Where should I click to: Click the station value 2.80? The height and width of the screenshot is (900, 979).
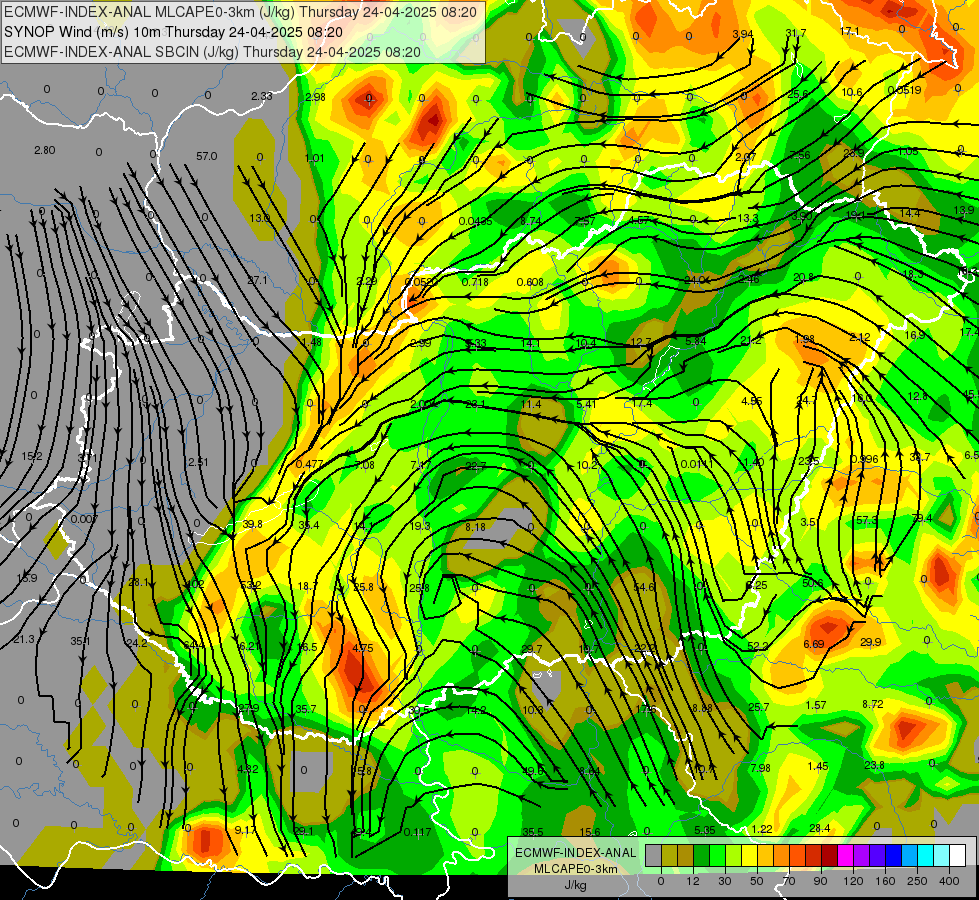point(44,150)
